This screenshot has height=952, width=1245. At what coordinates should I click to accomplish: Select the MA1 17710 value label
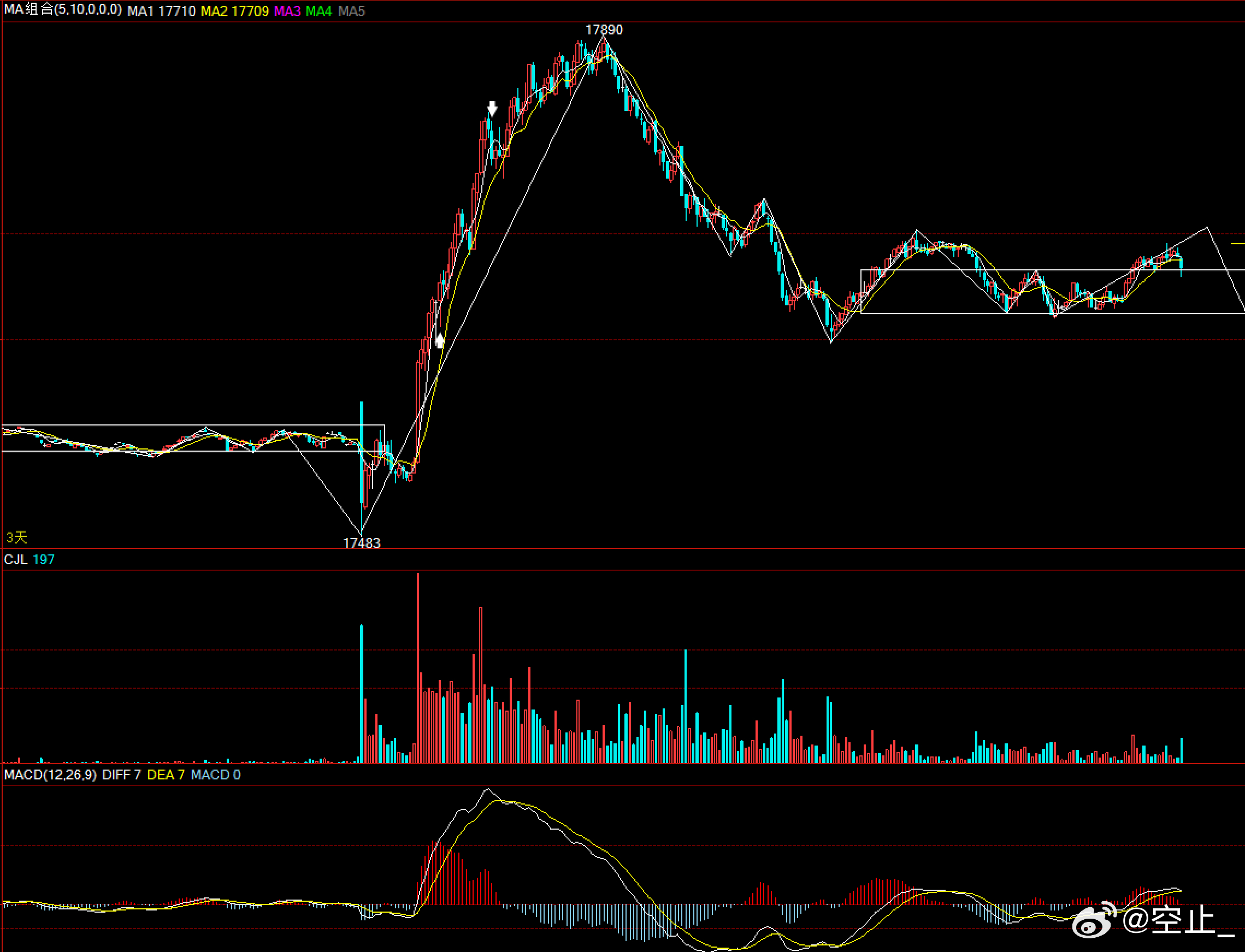pos(162,11)
